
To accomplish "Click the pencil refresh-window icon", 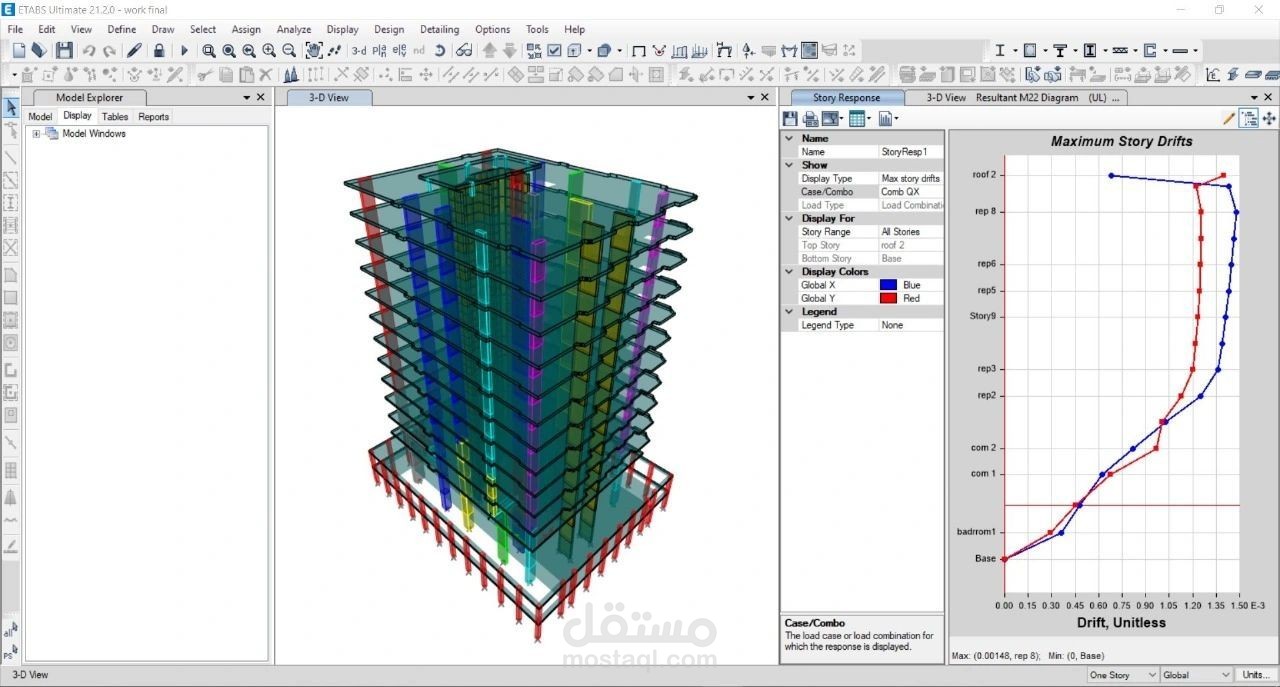I will point(134,50).
